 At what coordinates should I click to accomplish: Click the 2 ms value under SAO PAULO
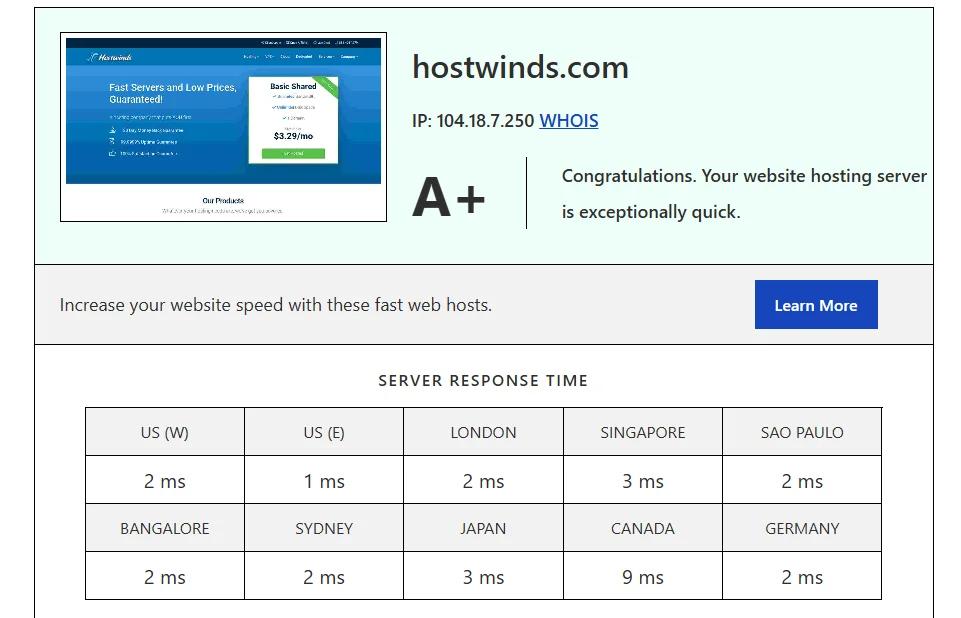pyautogui.click(x=802, y=481)
